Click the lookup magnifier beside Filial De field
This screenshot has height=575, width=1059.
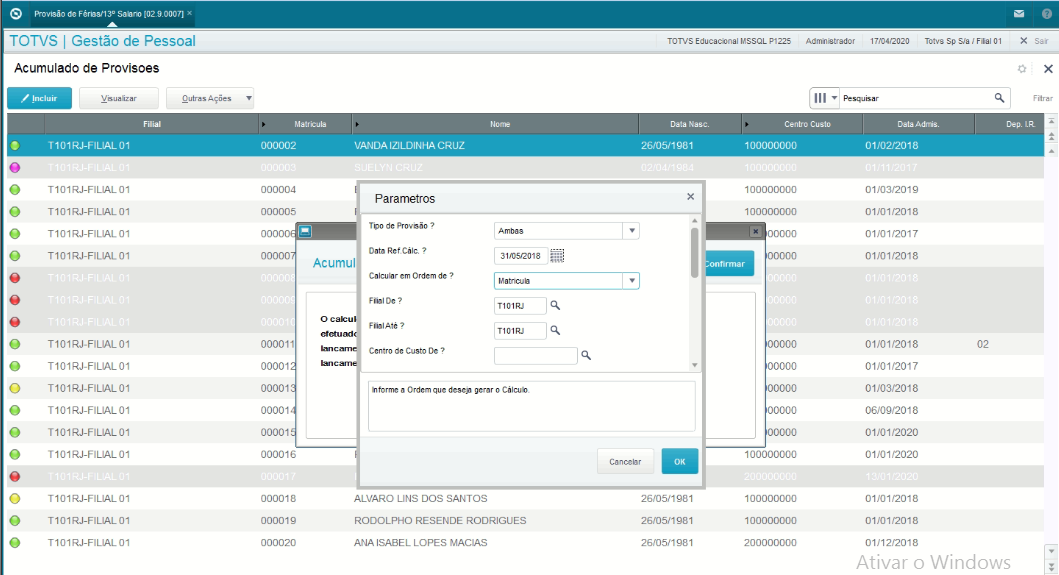click(x=555, y=305)
